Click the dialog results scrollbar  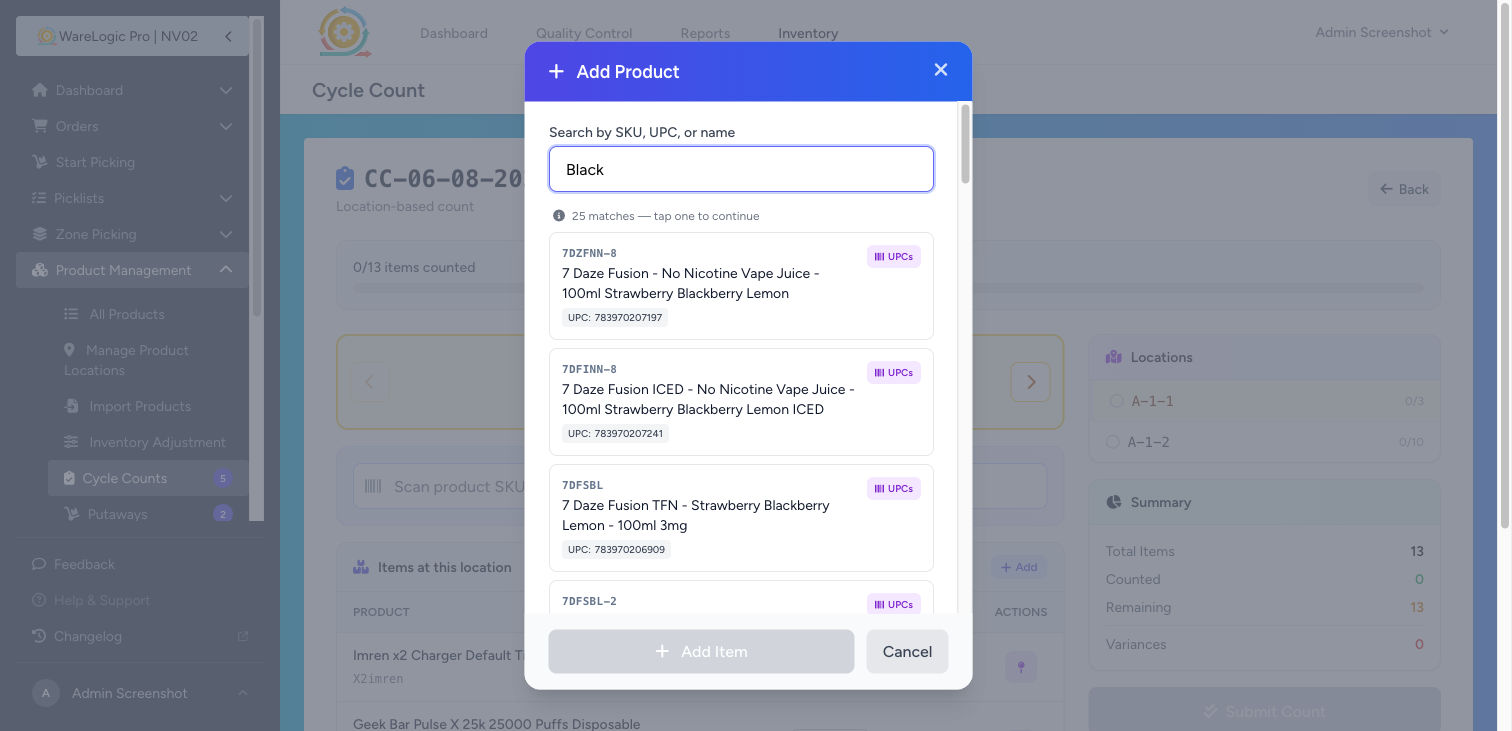(965, 144)
